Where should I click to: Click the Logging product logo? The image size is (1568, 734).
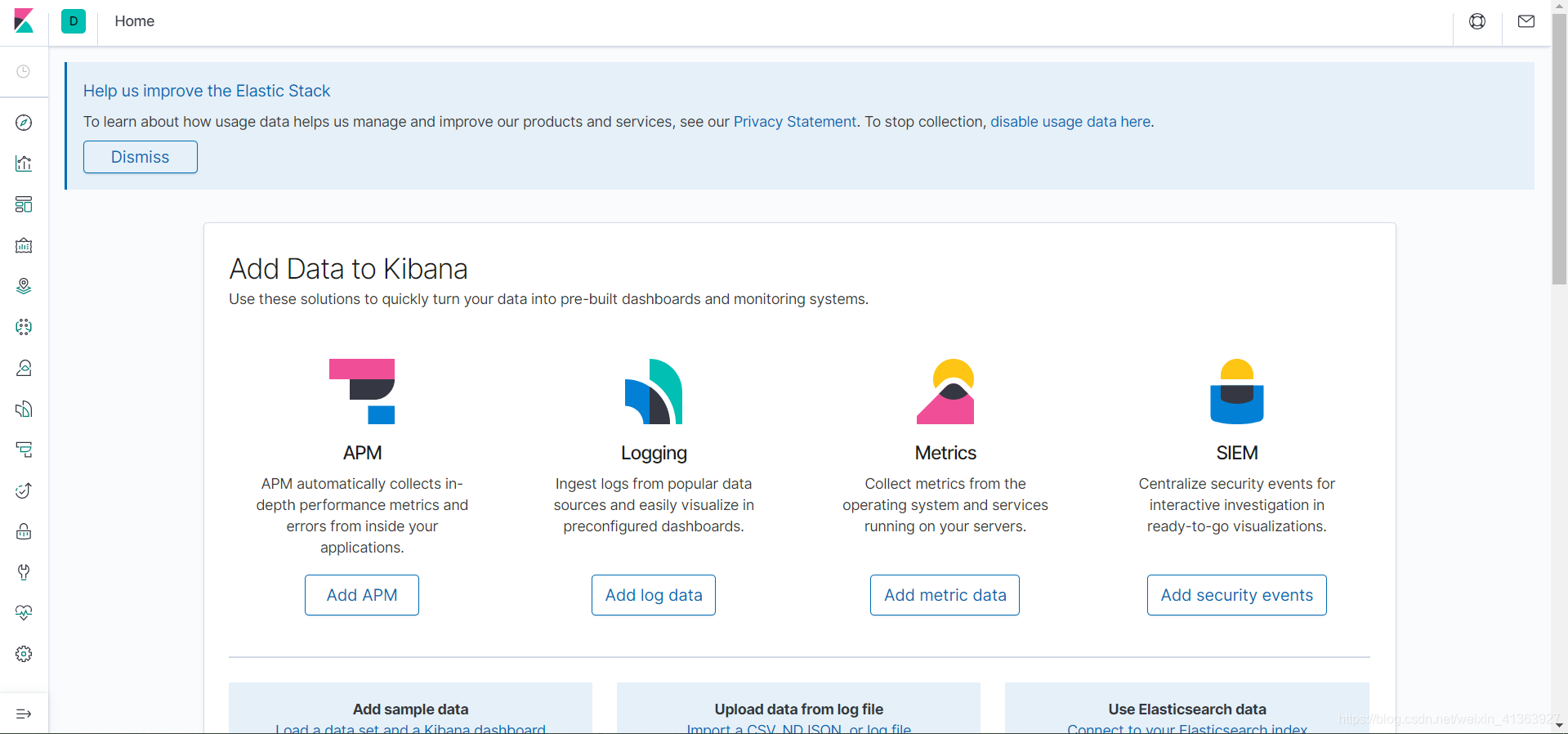654,392
